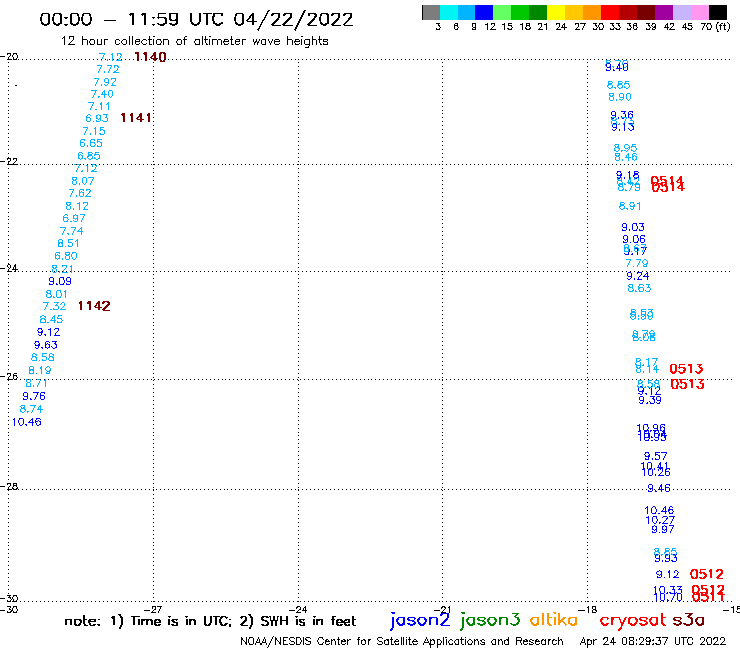Click the wave height value 8.63
Screen dimensions: 740x650
point(639,288)
